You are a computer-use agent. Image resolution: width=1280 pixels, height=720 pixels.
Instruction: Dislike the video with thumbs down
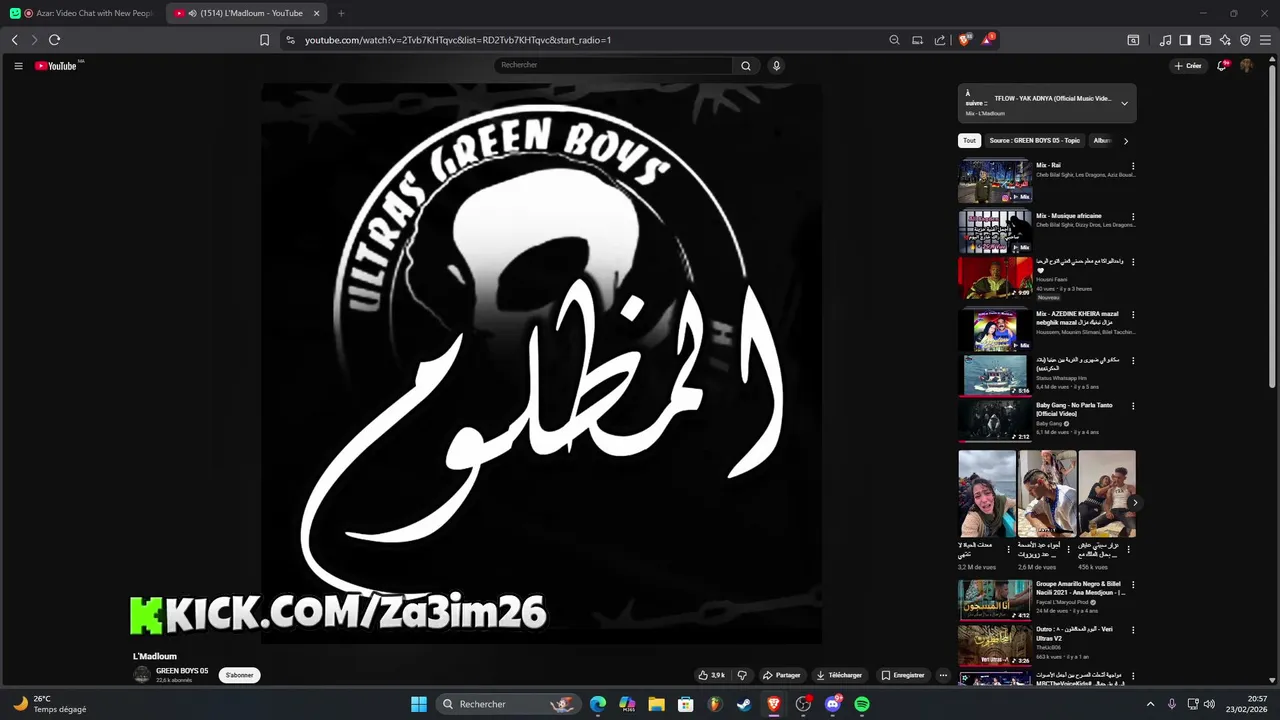pyautogui.click(x=742, y=675)
